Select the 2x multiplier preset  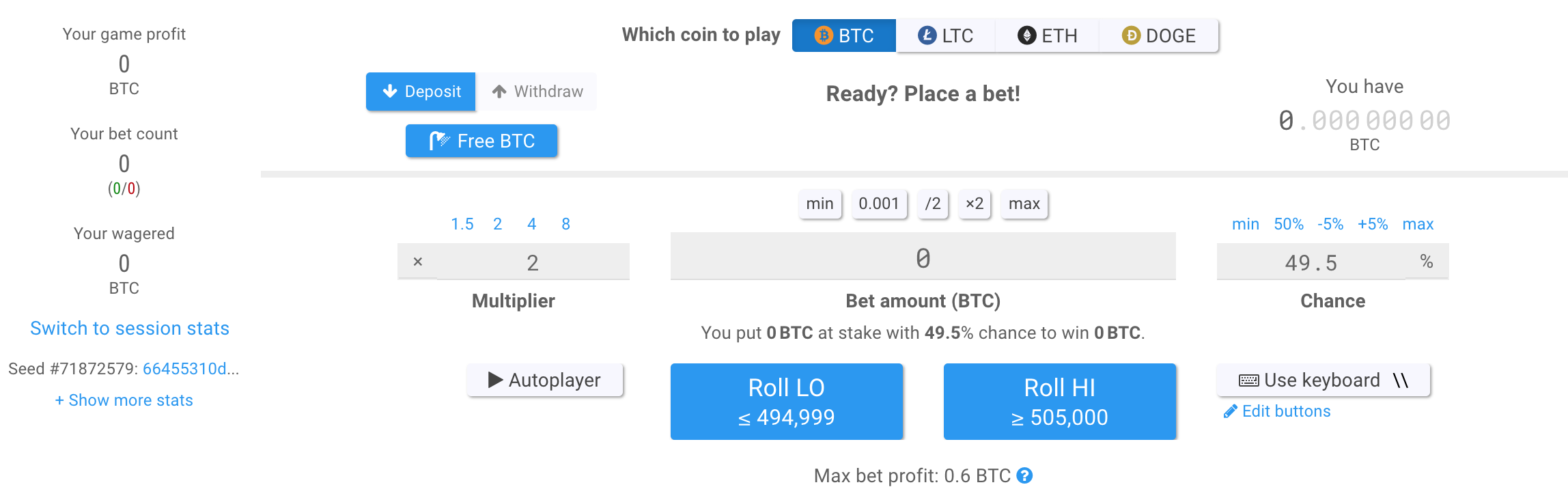(x=497, y=223)
